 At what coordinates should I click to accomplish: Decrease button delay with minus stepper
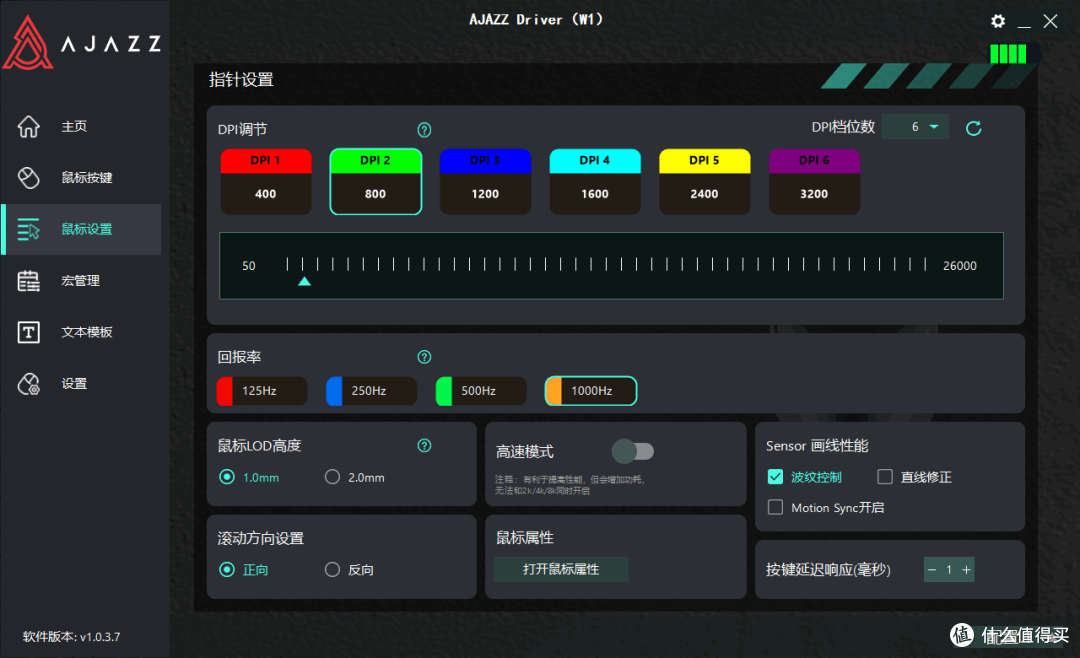(x=932, y=570)
